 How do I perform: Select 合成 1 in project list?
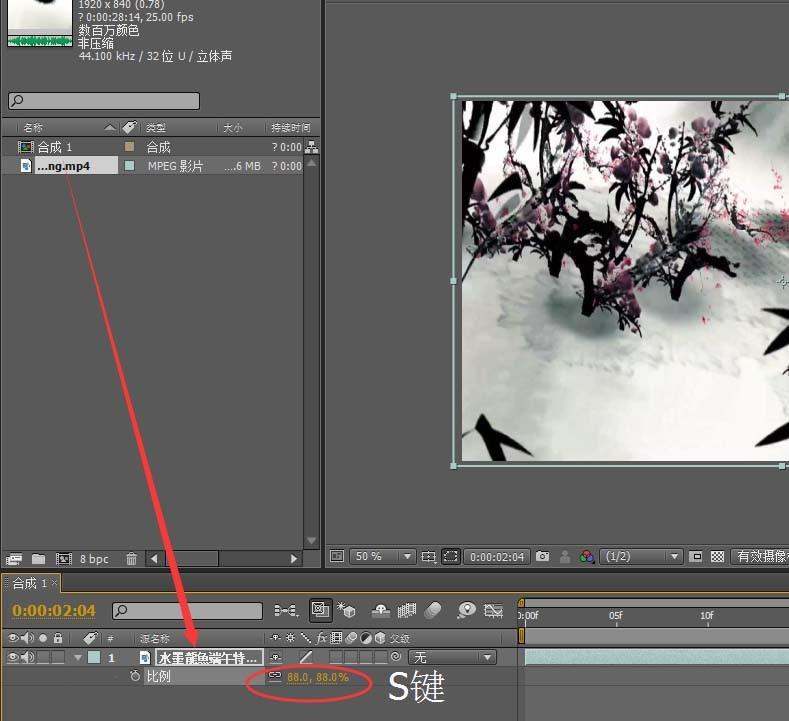point(55,147)
